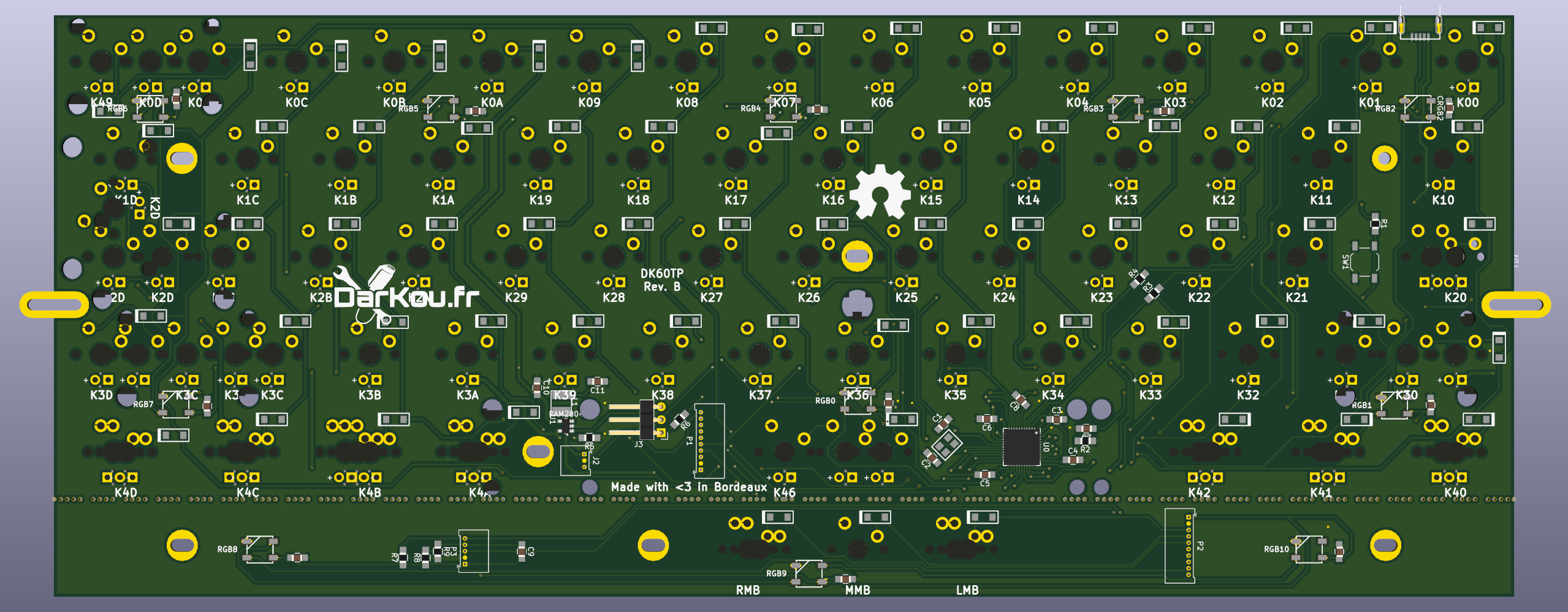Click the LMB label

point(967,590)
